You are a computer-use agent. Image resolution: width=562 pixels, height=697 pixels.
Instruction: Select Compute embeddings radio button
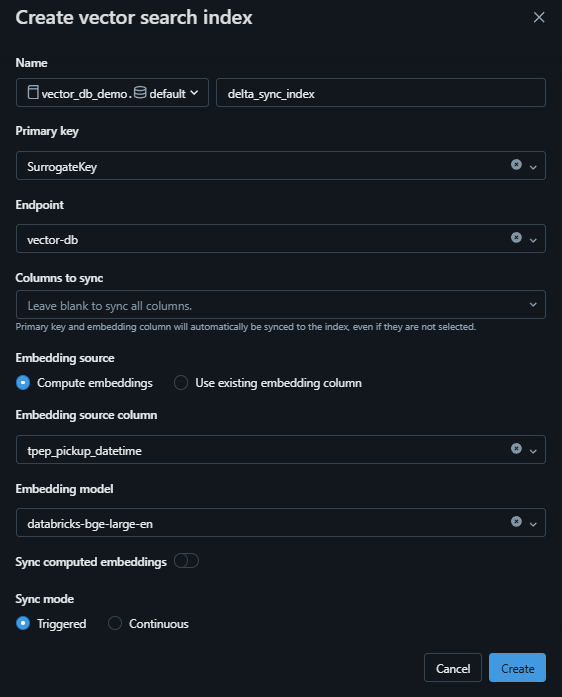[23, 383]
